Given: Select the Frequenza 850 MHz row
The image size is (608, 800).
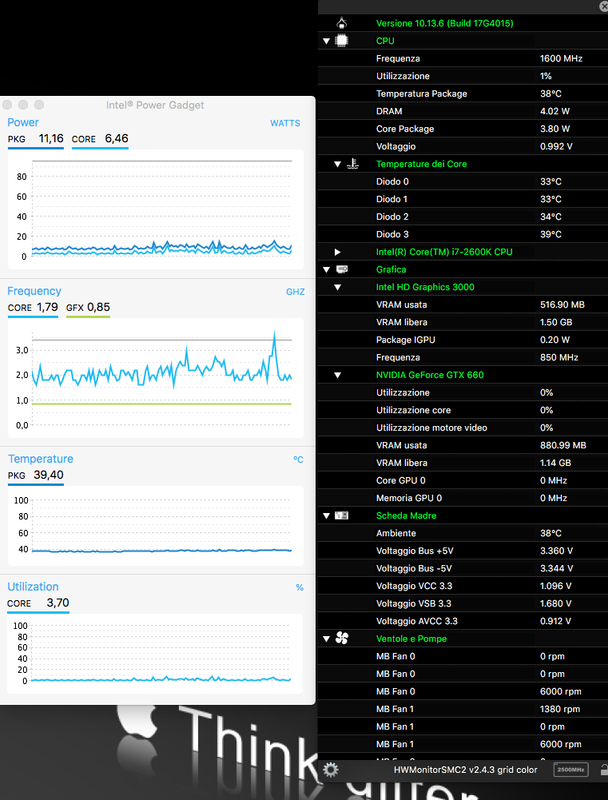Looking at the screenshot, I should tap(463, 357).
